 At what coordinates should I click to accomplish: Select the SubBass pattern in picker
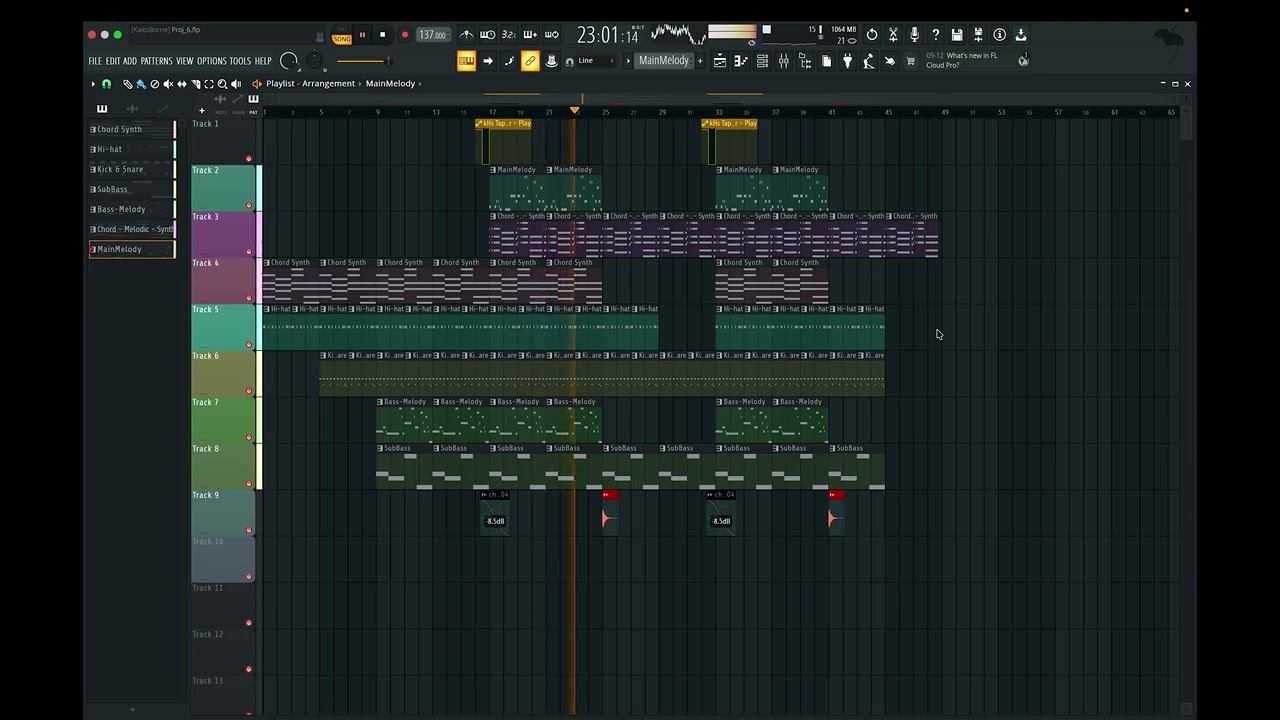[x=132, y=189]
